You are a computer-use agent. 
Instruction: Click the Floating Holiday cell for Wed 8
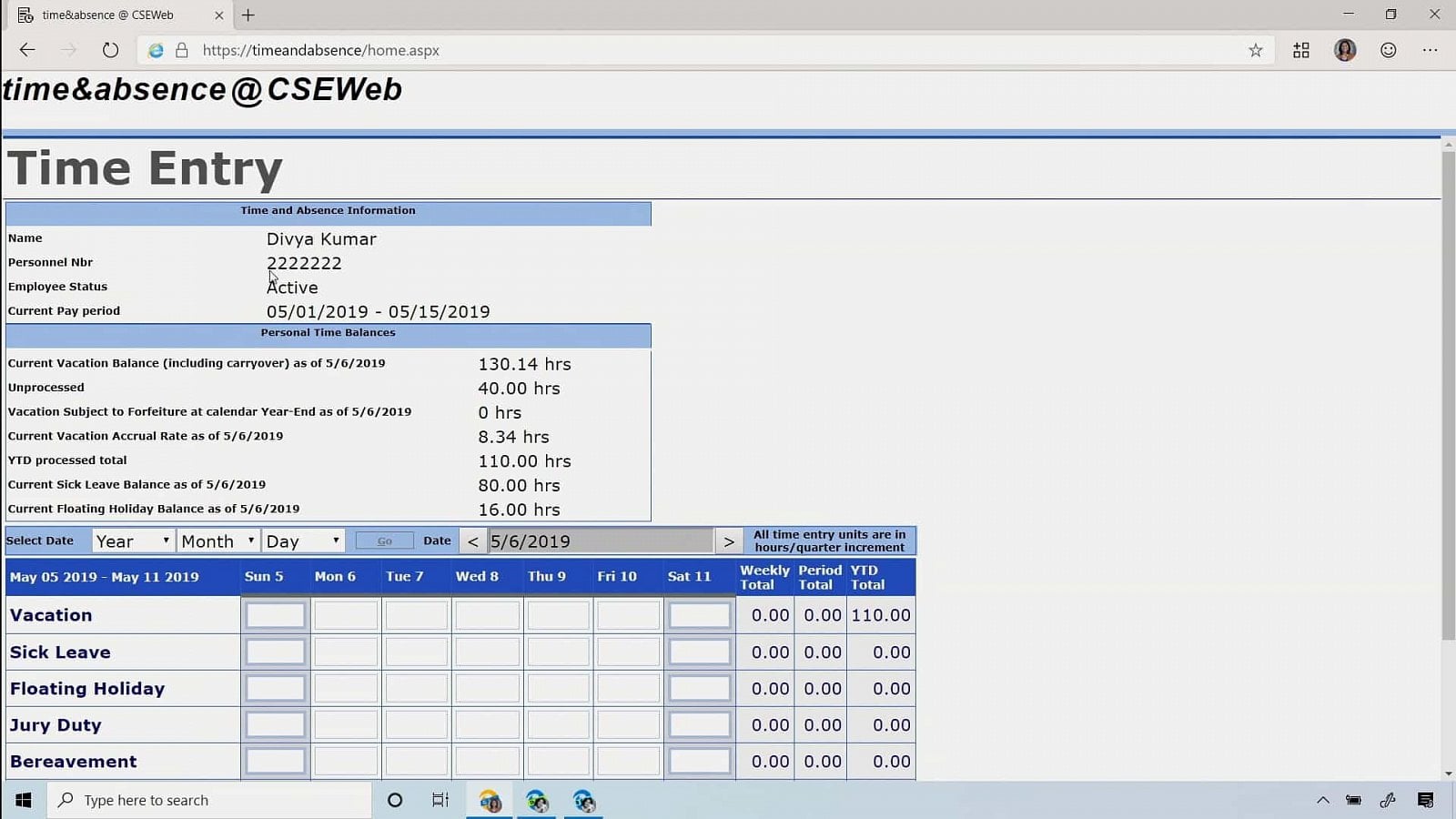pyautogui.click(x=488, y=688)
